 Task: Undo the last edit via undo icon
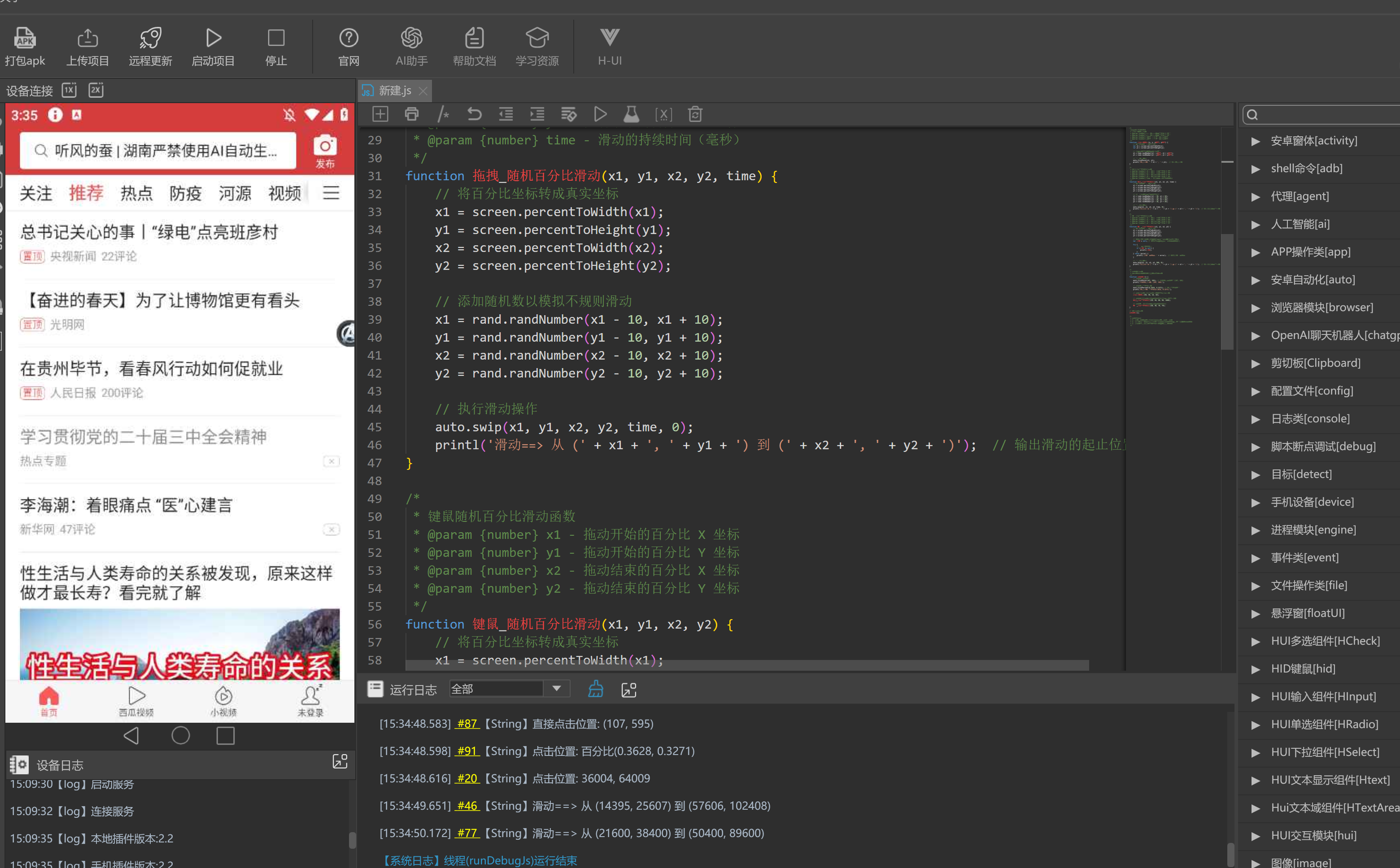[474, 114]
